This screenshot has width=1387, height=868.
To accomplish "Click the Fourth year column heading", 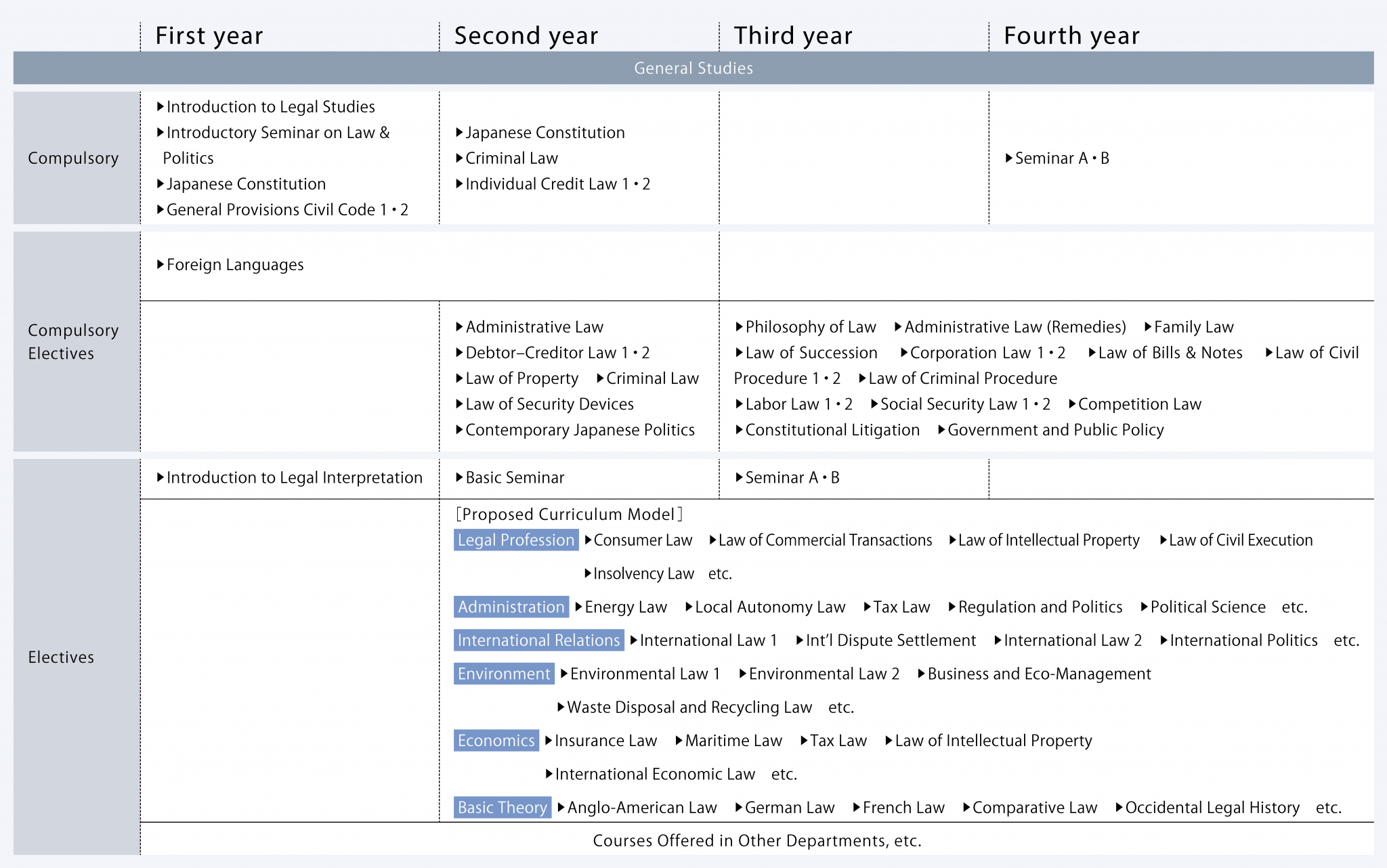I will (x=1071, y=36).
